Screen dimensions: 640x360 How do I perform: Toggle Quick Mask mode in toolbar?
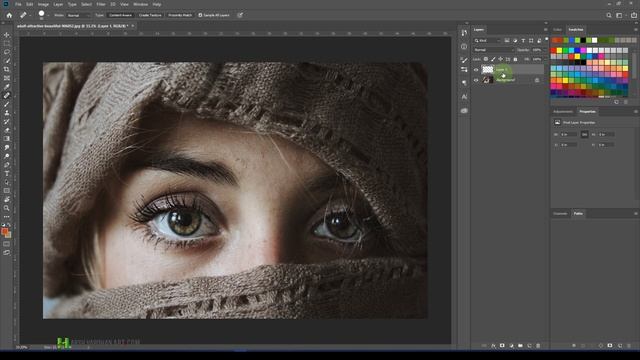click(7, 244)
